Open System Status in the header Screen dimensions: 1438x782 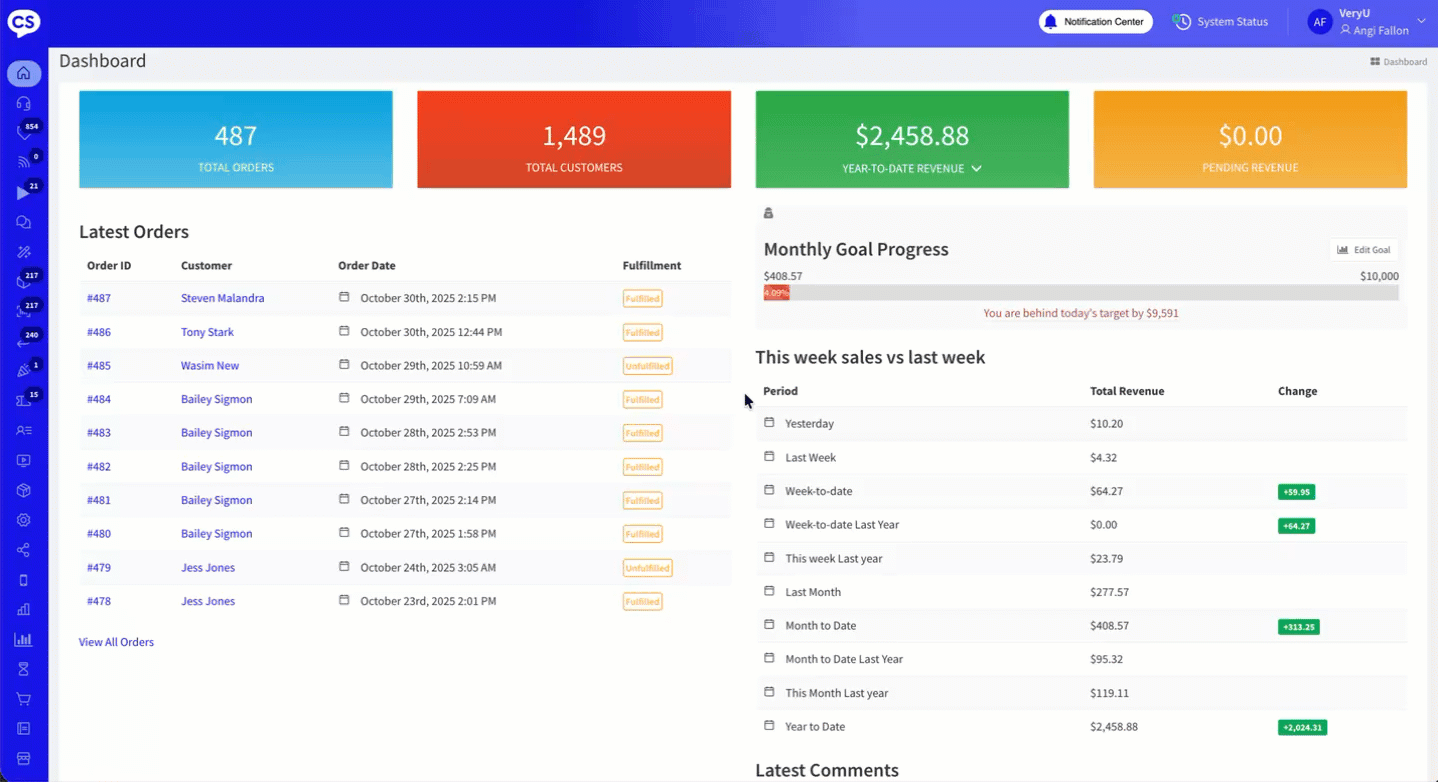tap(1220, 21)
